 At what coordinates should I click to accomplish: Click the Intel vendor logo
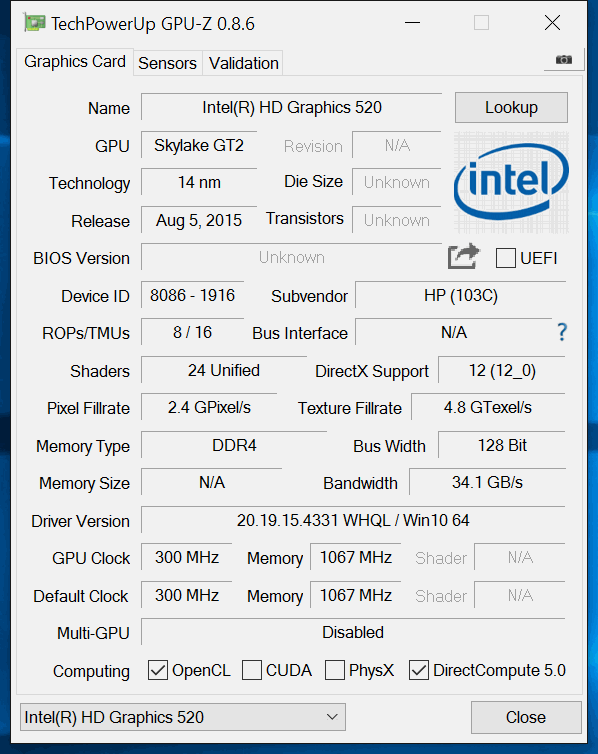(x=511, y=183)
